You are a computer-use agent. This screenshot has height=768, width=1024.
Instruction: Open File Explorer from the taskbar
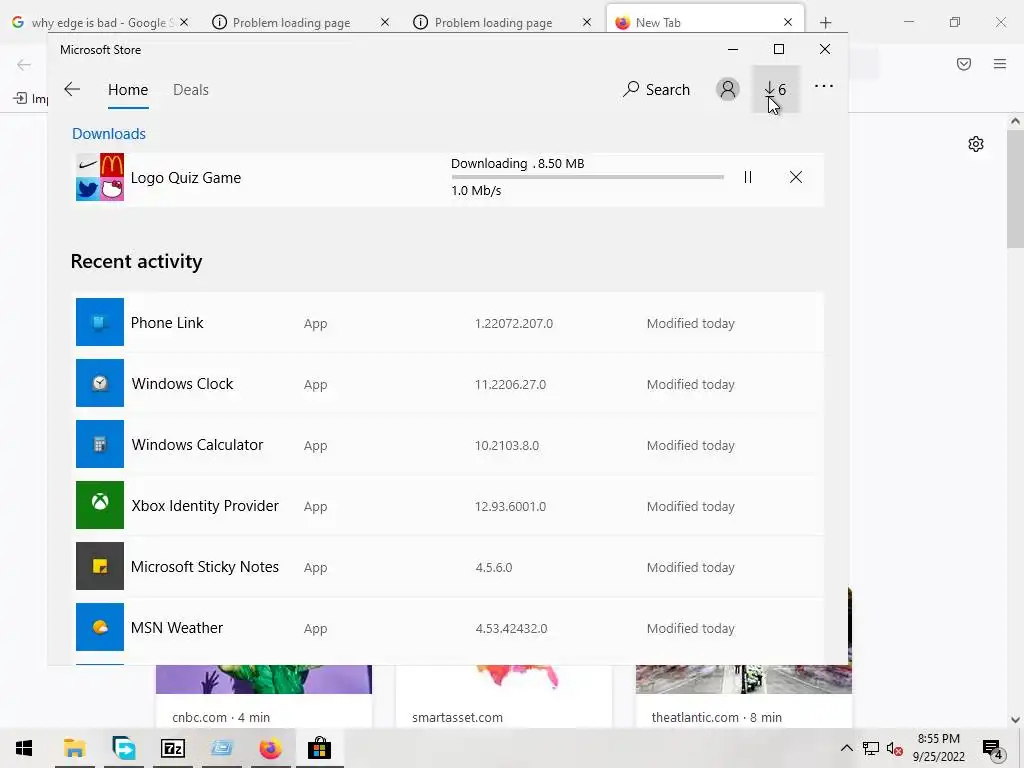tap(74, 748)
